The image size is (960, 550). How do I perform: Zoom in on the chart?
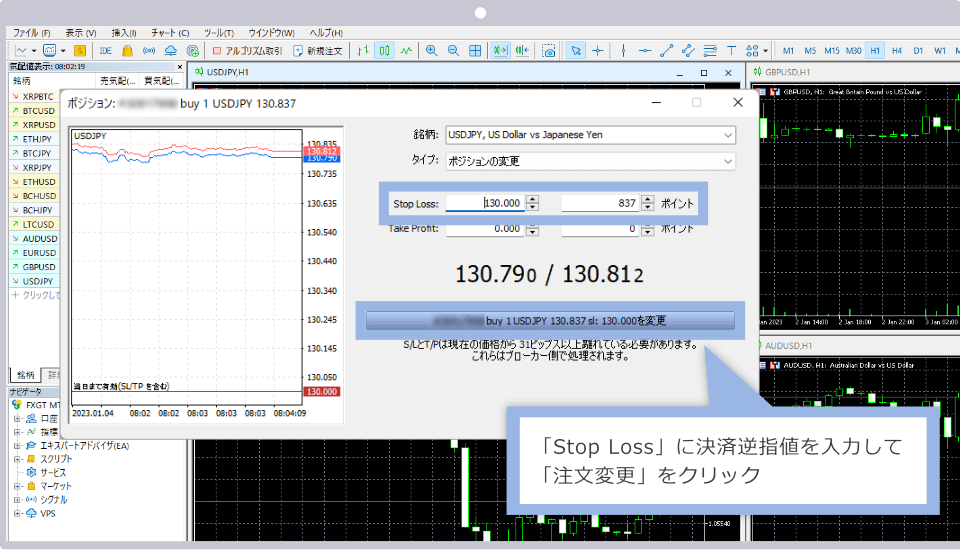click(x=432, y=51)
